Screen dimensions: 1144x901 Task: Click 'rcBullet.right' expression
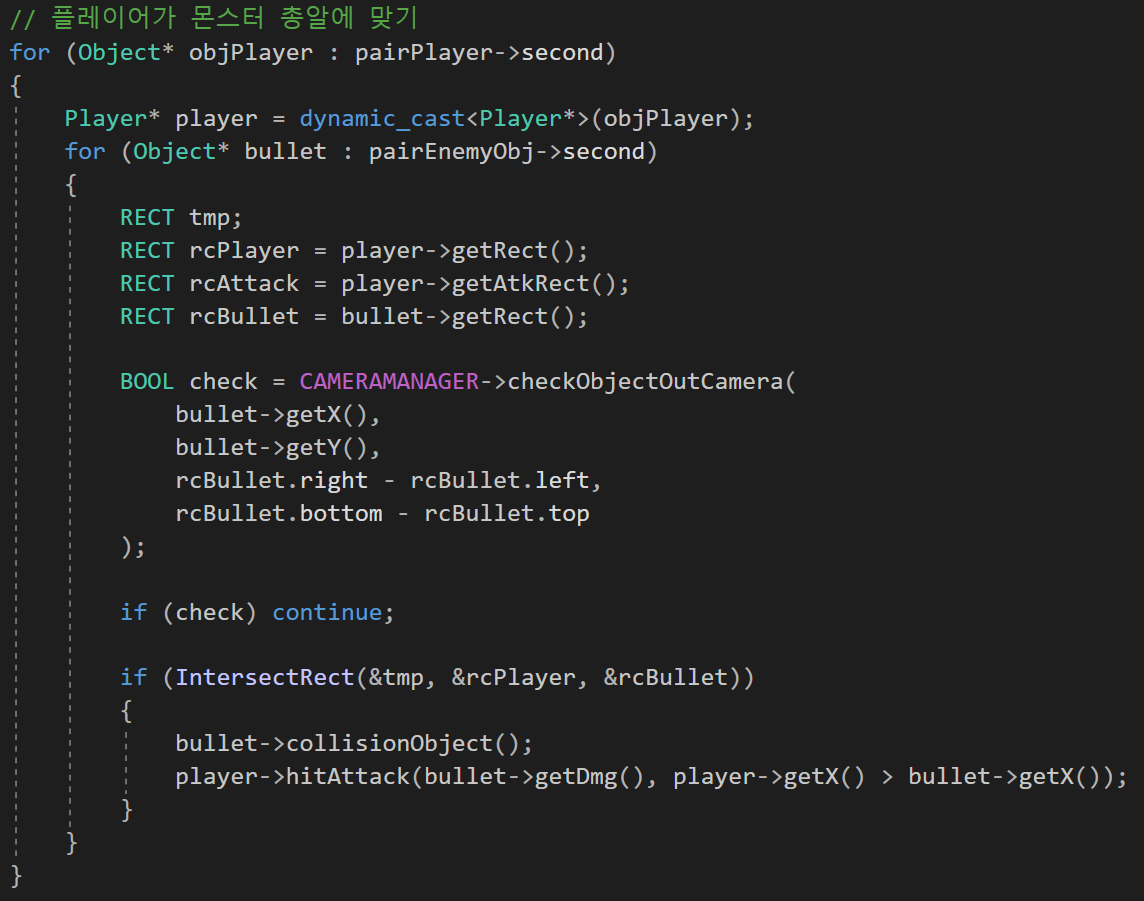271,480
